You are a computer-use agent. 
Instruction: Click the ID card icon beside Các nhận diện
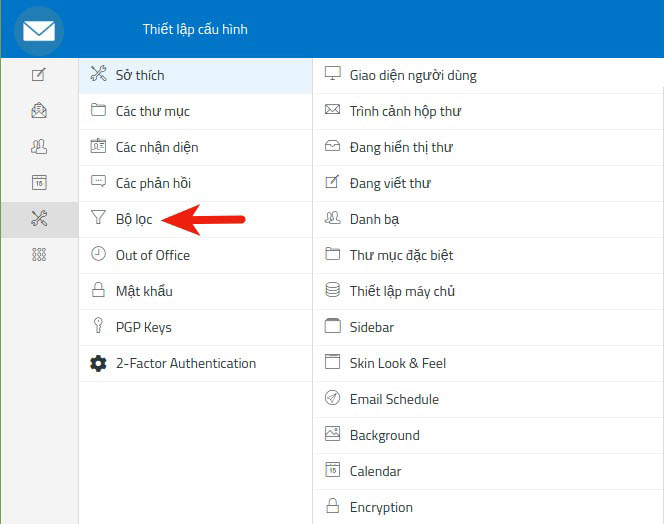(x=98, y=146)
